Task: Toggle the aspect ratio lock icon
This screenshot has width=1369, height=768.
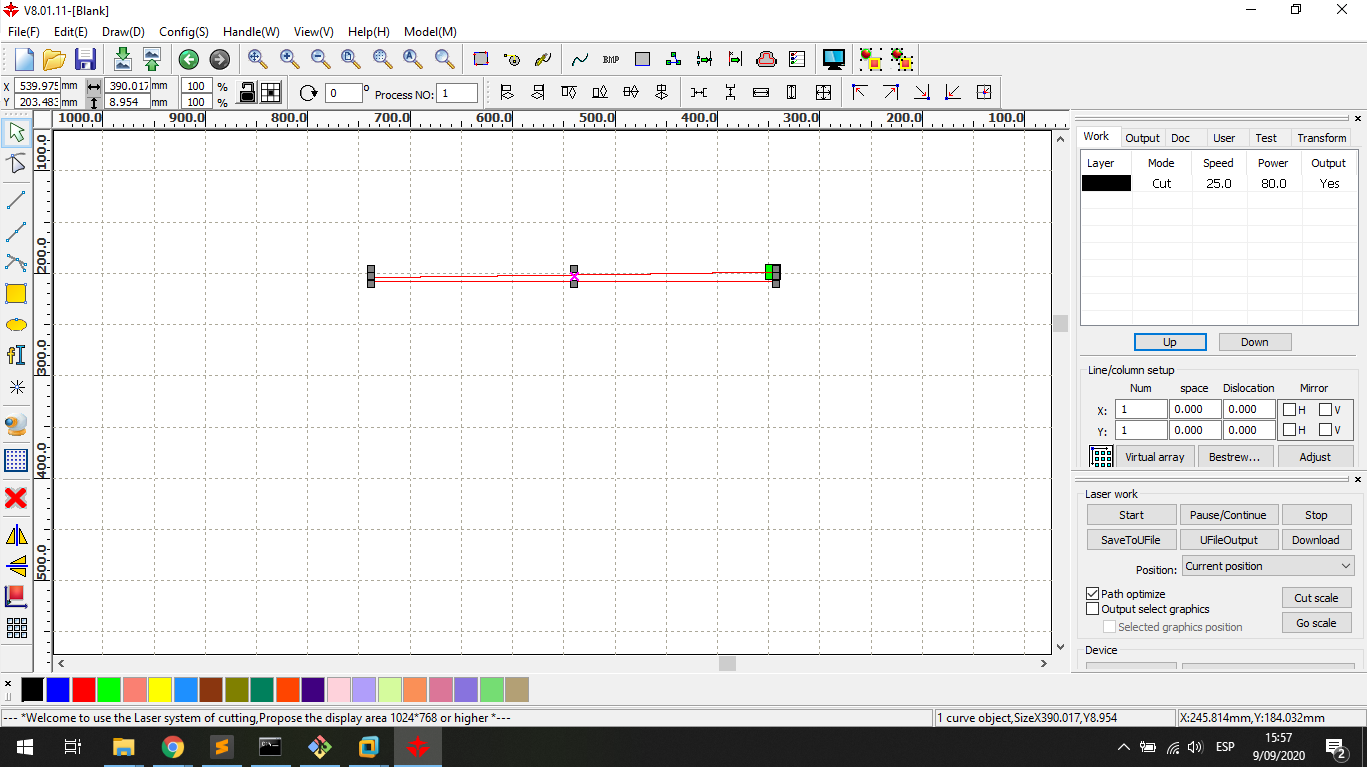Action: click(246, 92)
